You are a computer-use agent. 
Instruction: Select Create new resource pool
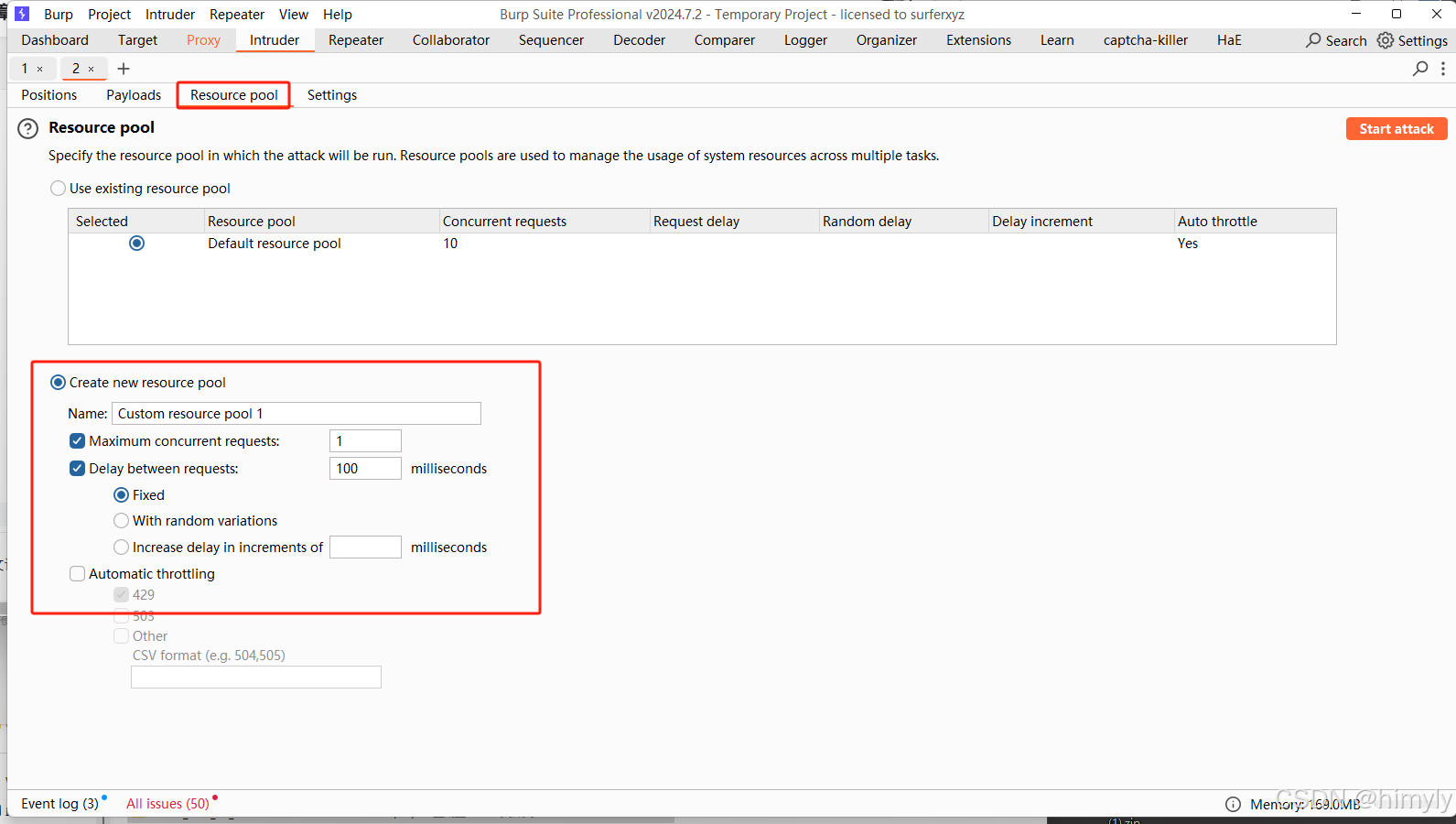58,382
